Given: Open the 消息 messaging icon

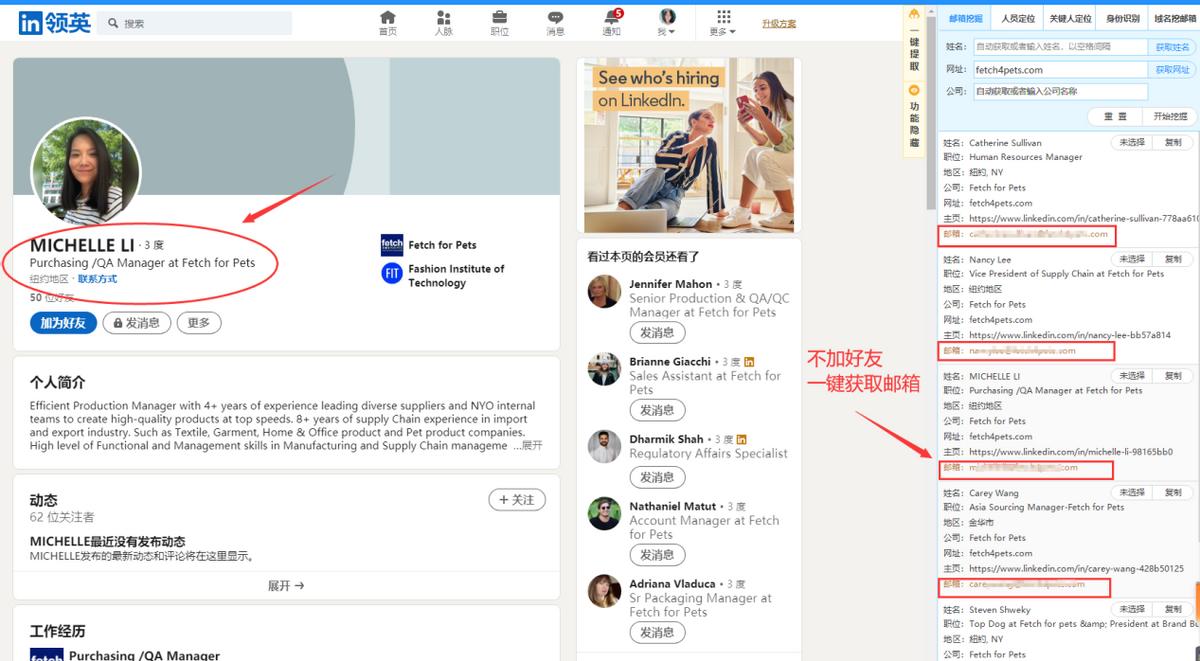Looking at the screenshot, I should 554,20.
